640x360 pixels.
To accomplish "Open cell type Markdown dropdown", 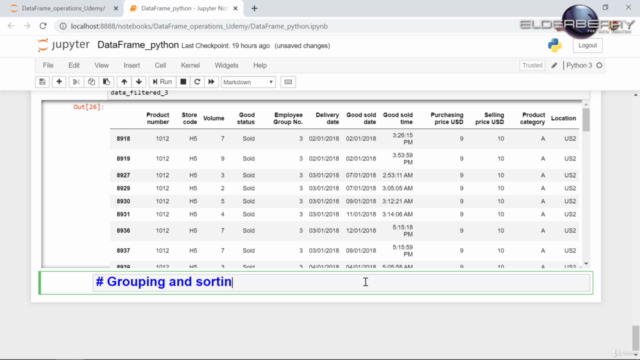I will click(x=248, y=82).
